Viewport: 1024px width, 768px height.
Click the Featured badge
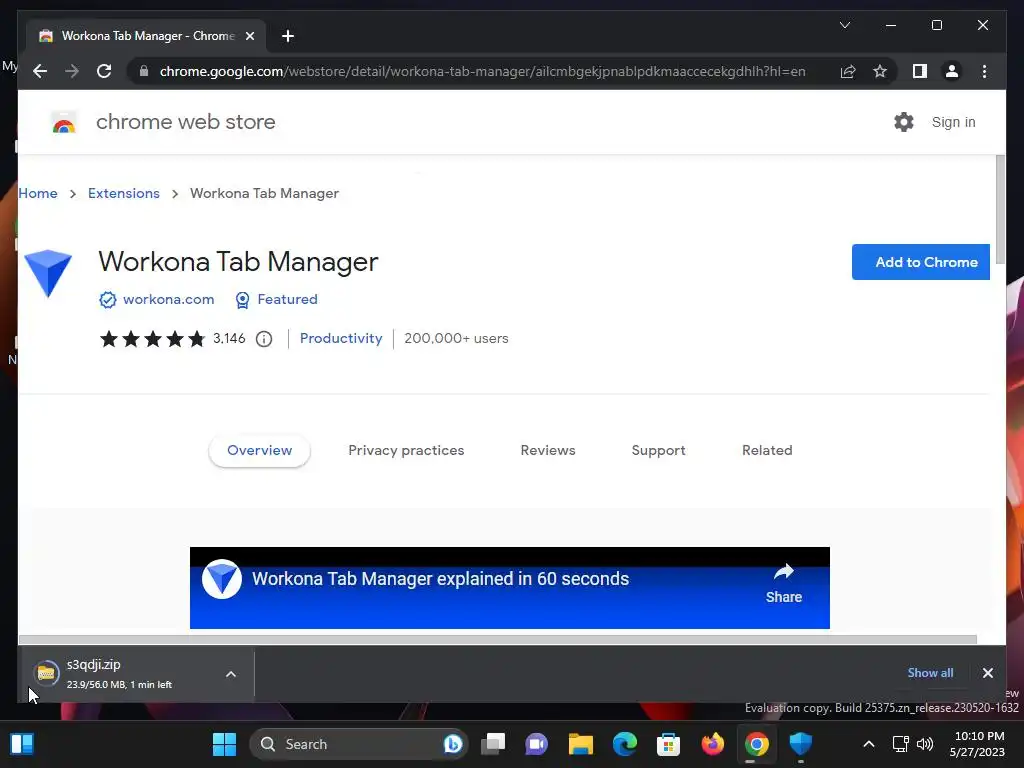pyautogui.click(x=276, y=299)
